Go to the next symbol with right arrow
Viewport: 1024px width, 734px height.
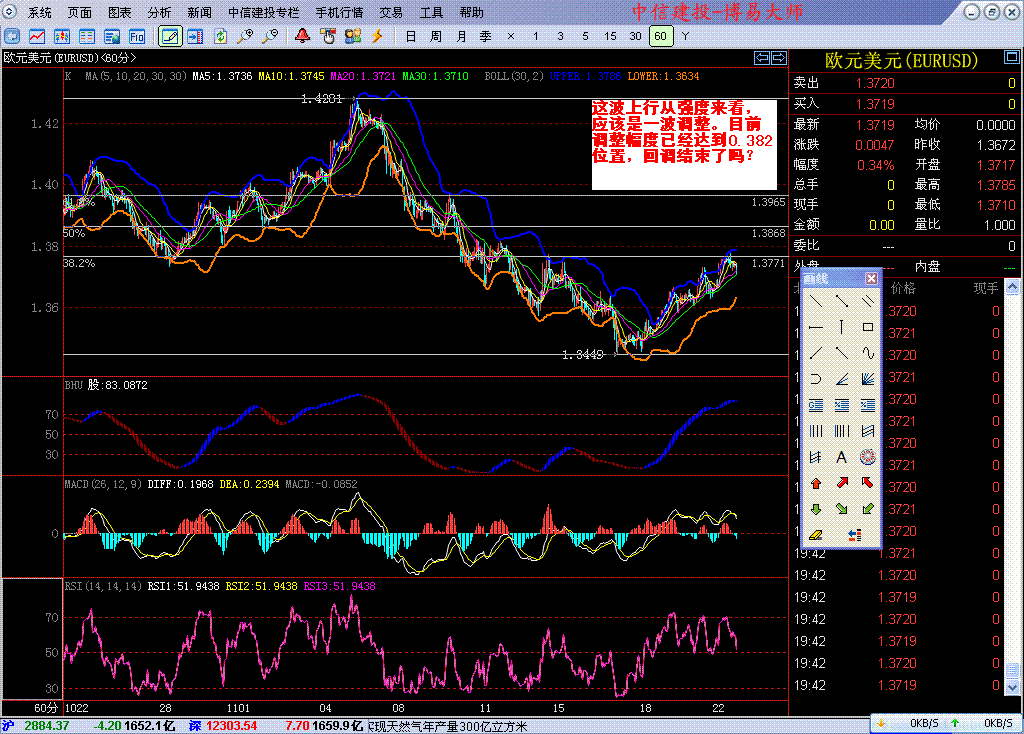click(777, 57)
